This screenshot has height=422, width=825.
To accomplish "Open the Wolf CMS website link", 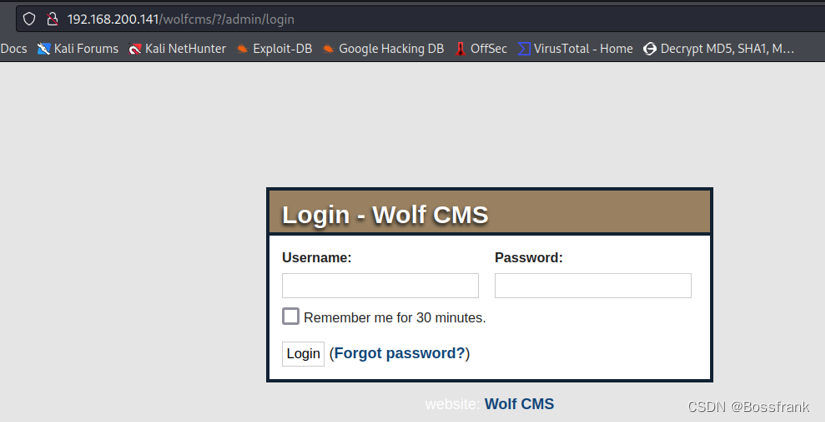I will pos(519,404).
